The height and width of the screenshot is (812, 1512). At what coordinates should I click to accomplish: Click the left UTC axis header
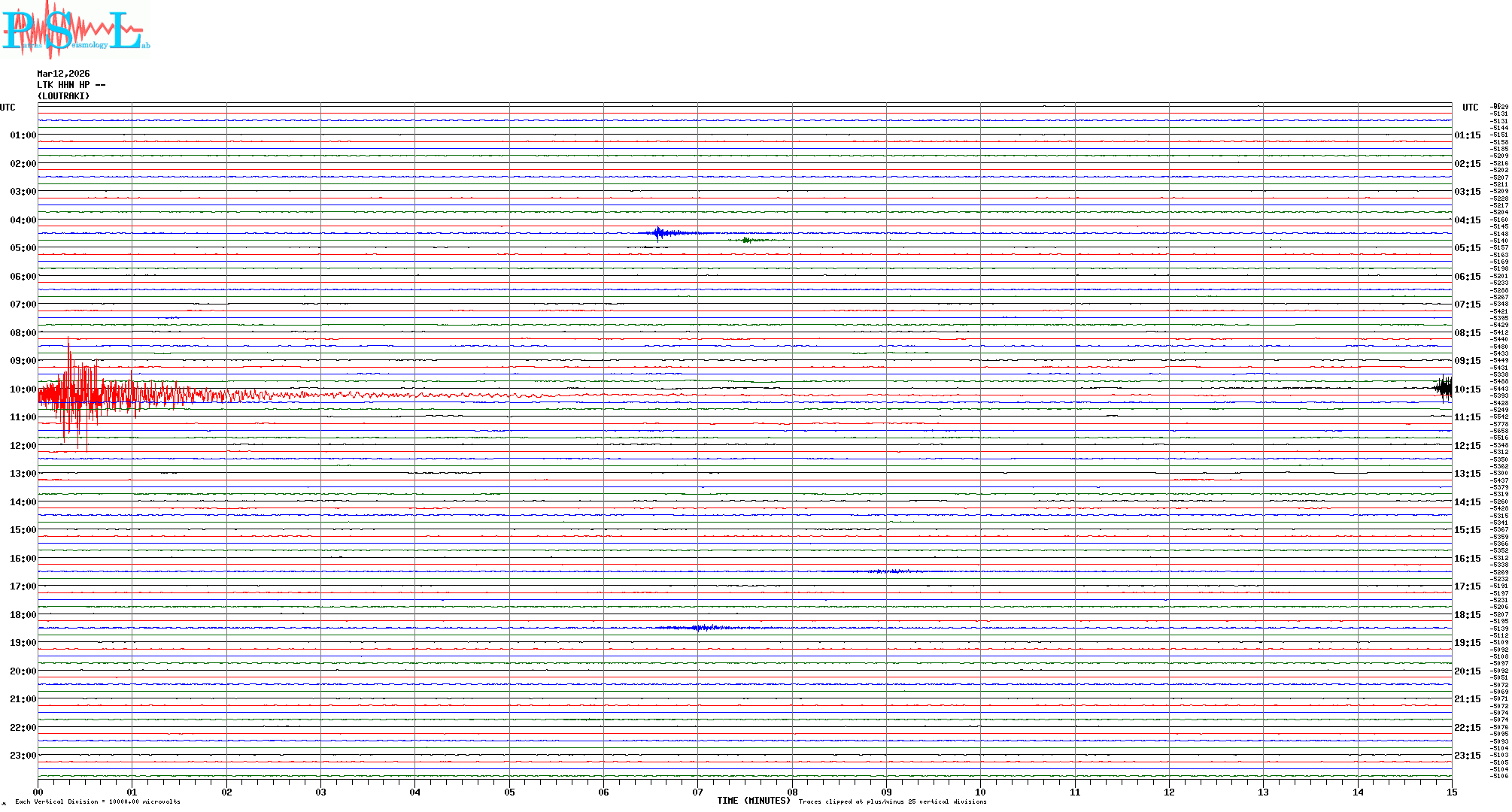[8, 108]
